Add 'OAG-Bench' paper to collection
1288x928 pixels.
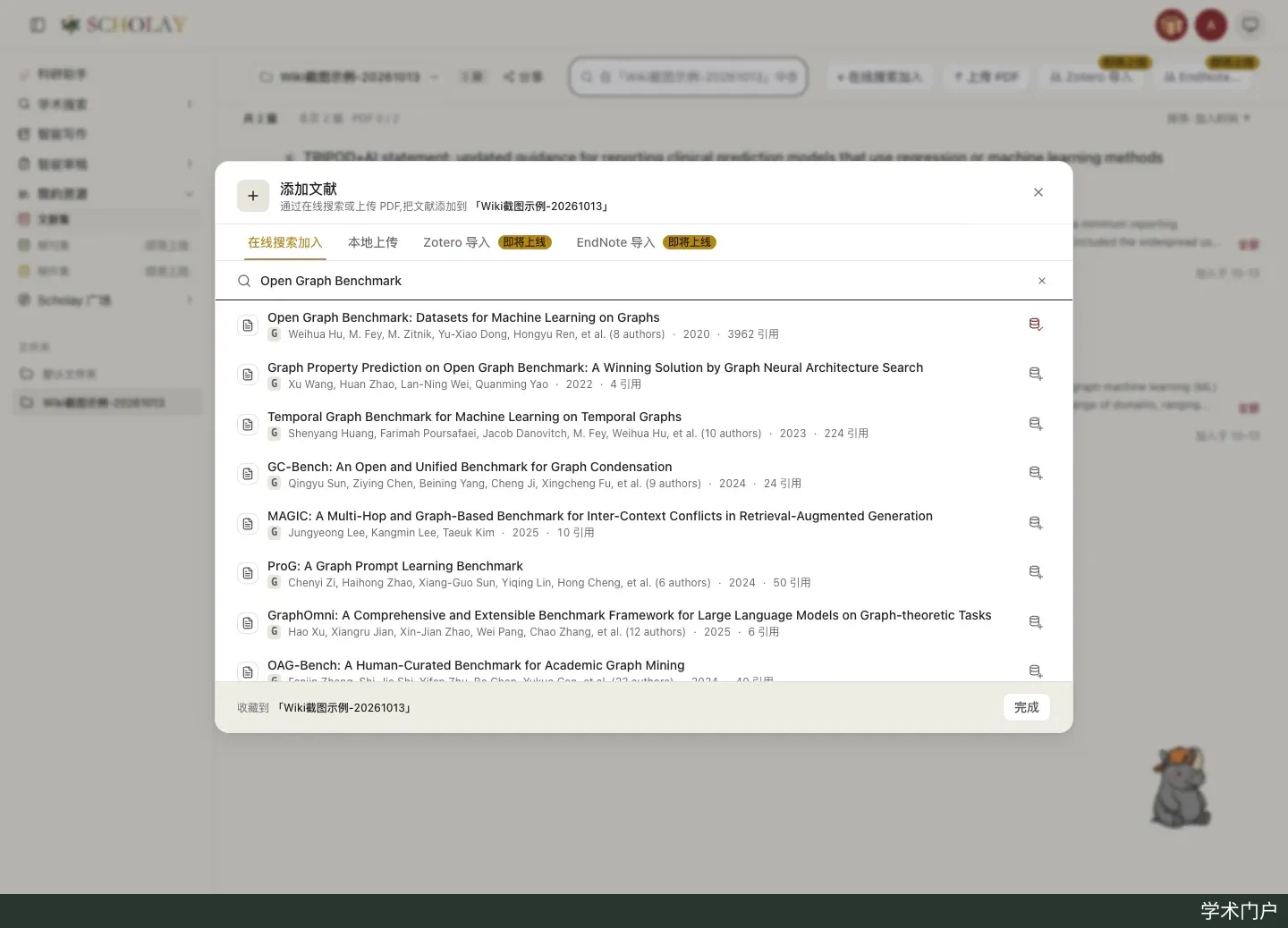(x=1036, y=671)
